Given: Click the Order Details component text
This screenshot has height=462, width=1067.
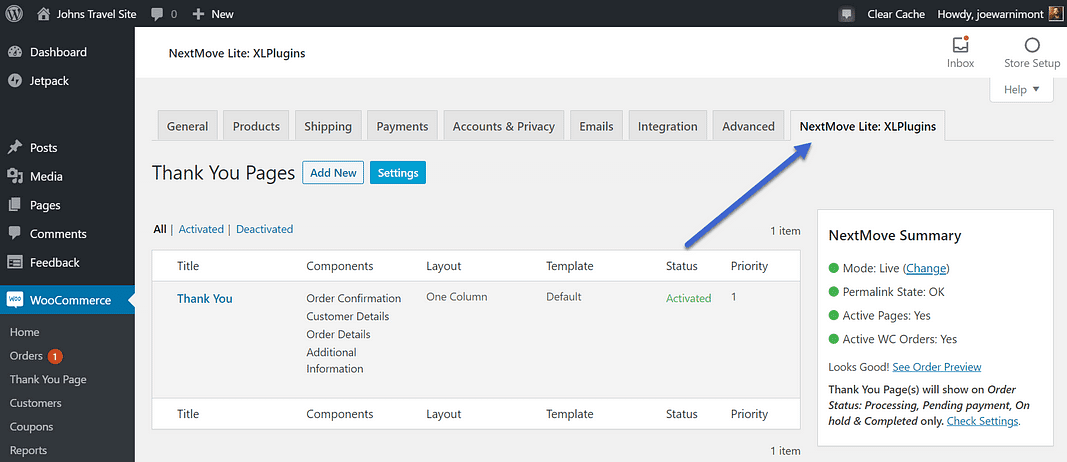Looking at the screenshot, I should (338, 334).
